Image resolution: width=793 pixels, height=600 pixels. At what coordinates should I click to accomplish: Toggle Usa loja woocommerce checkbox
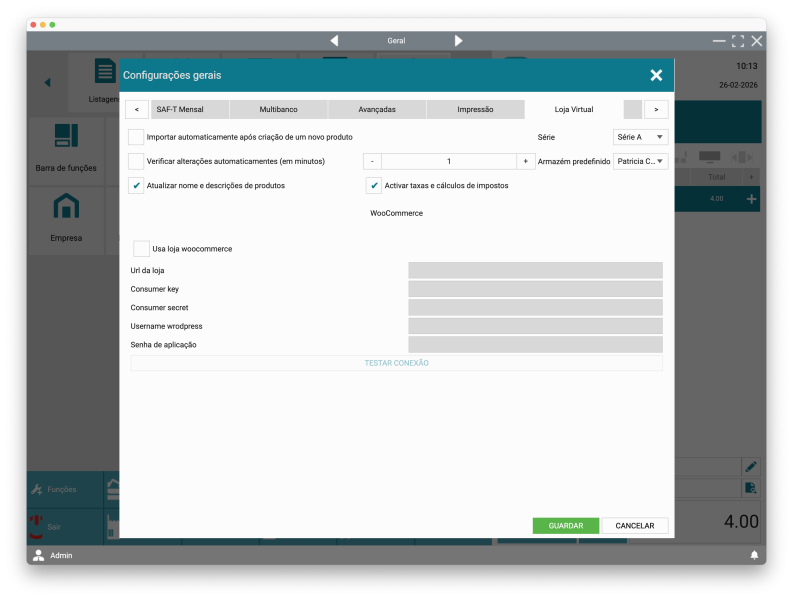pos(142,248)
